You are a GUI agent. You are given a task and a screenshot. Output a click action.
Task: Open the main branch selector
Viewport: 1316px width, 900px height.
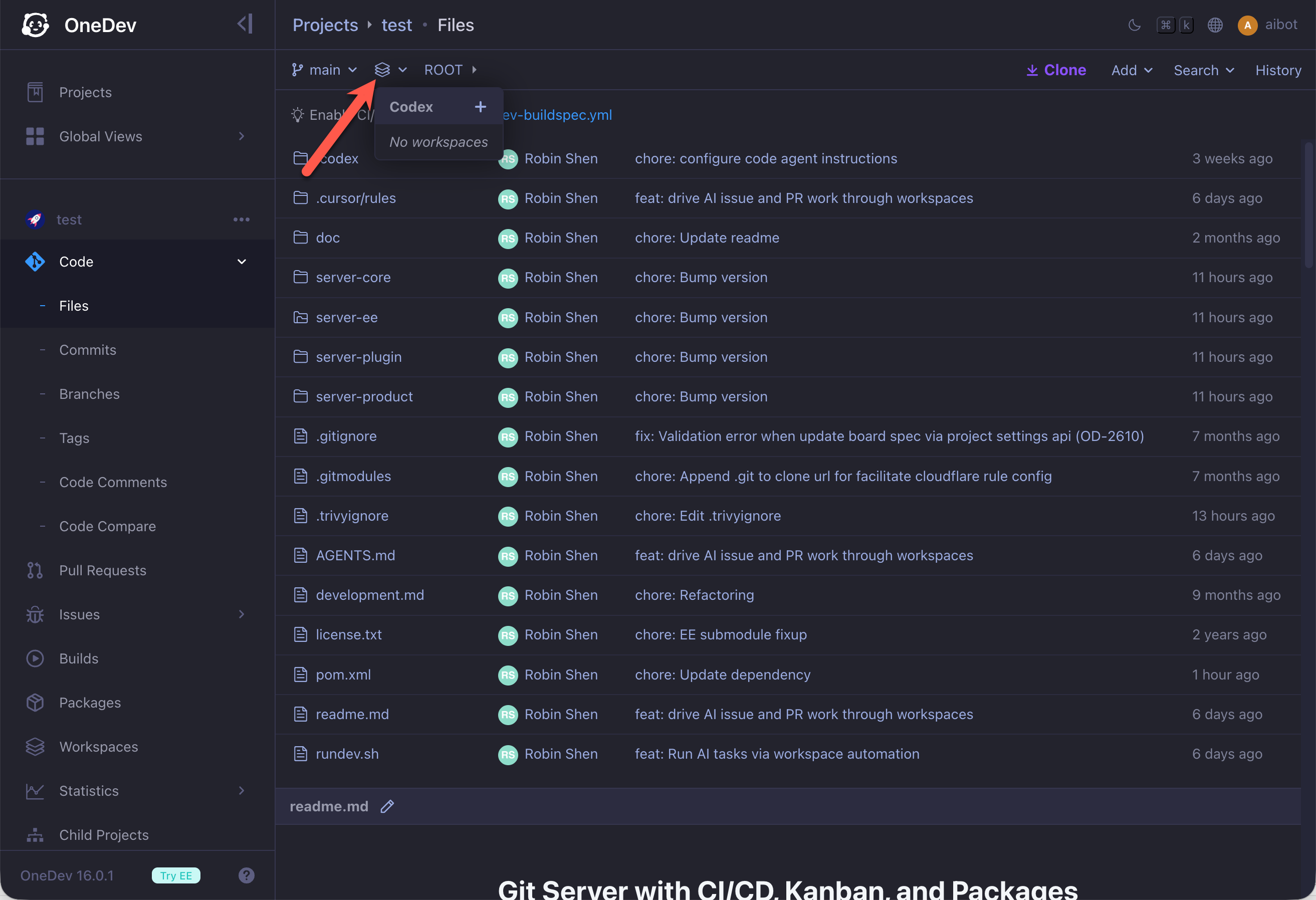(x=324, y=70)
